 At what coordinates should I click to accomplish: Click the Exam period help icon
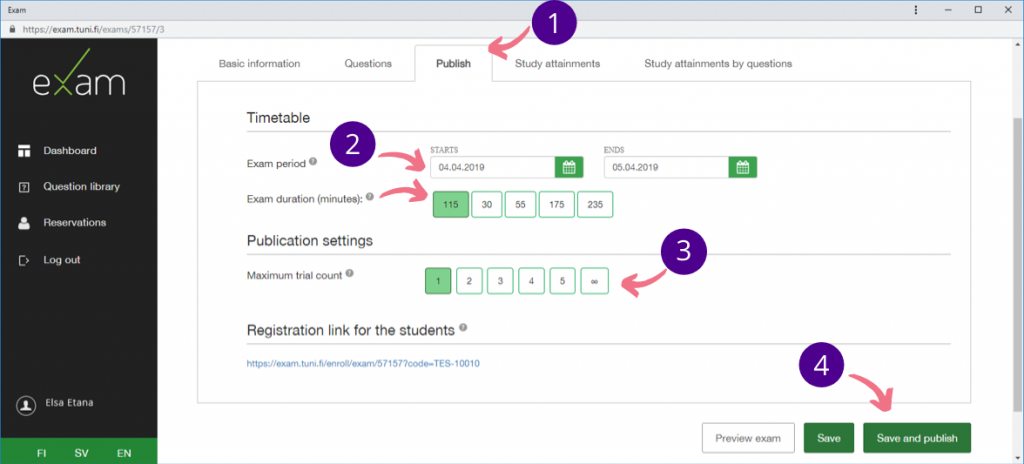(x=313, y=161)
